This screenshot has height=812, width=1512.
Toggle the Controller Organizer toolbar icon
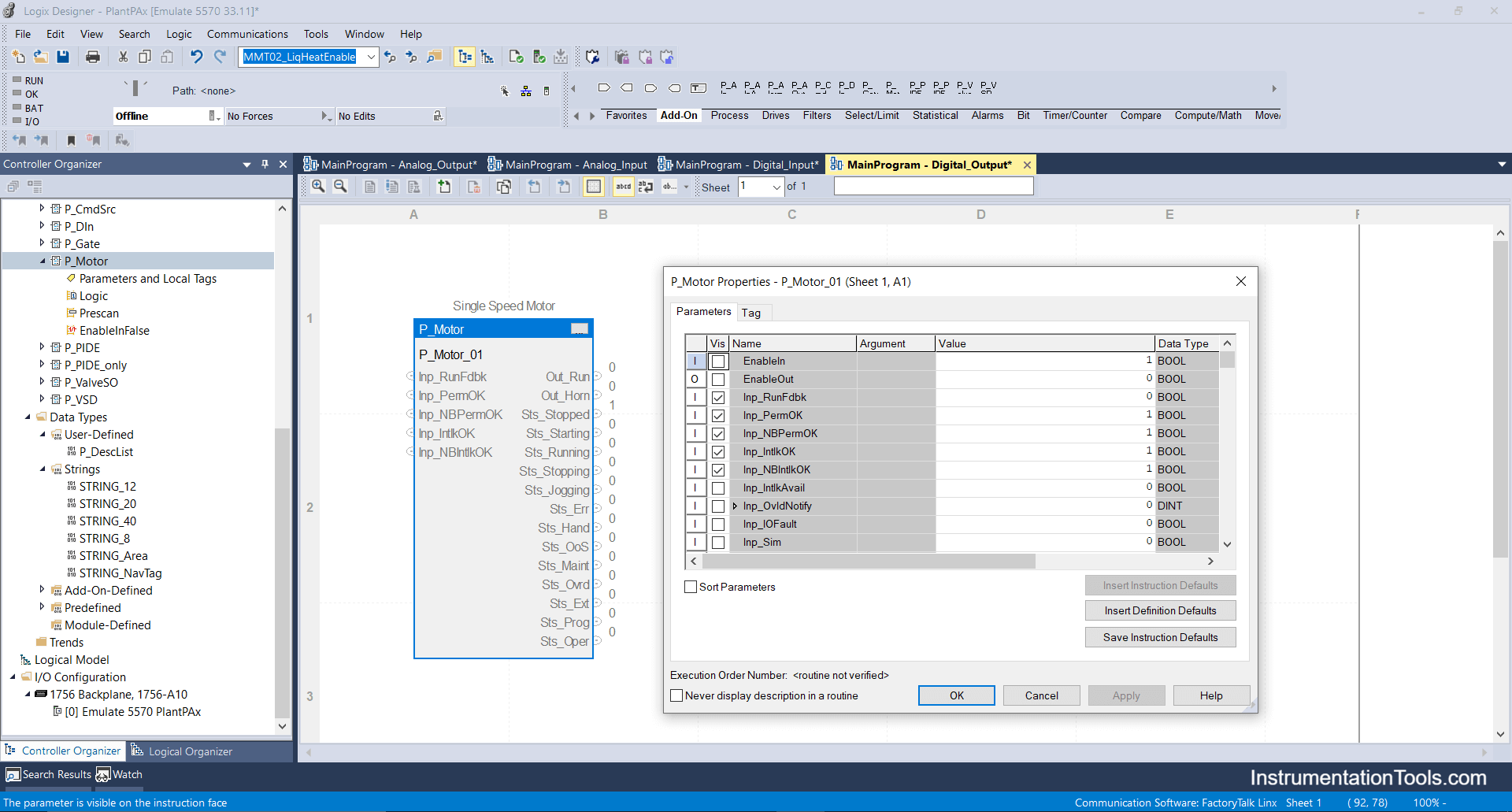tap(465, 57)
